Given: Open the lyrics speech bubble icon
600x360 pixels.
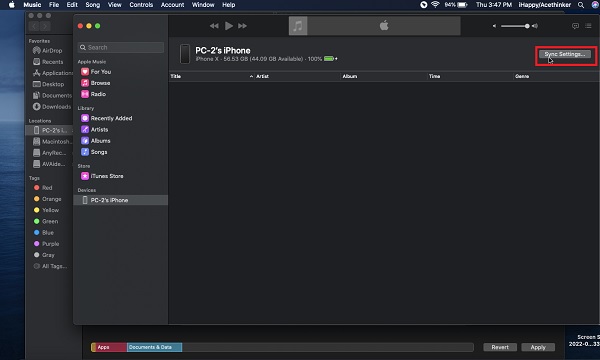Looking at the screenshot, I should 575,26.
